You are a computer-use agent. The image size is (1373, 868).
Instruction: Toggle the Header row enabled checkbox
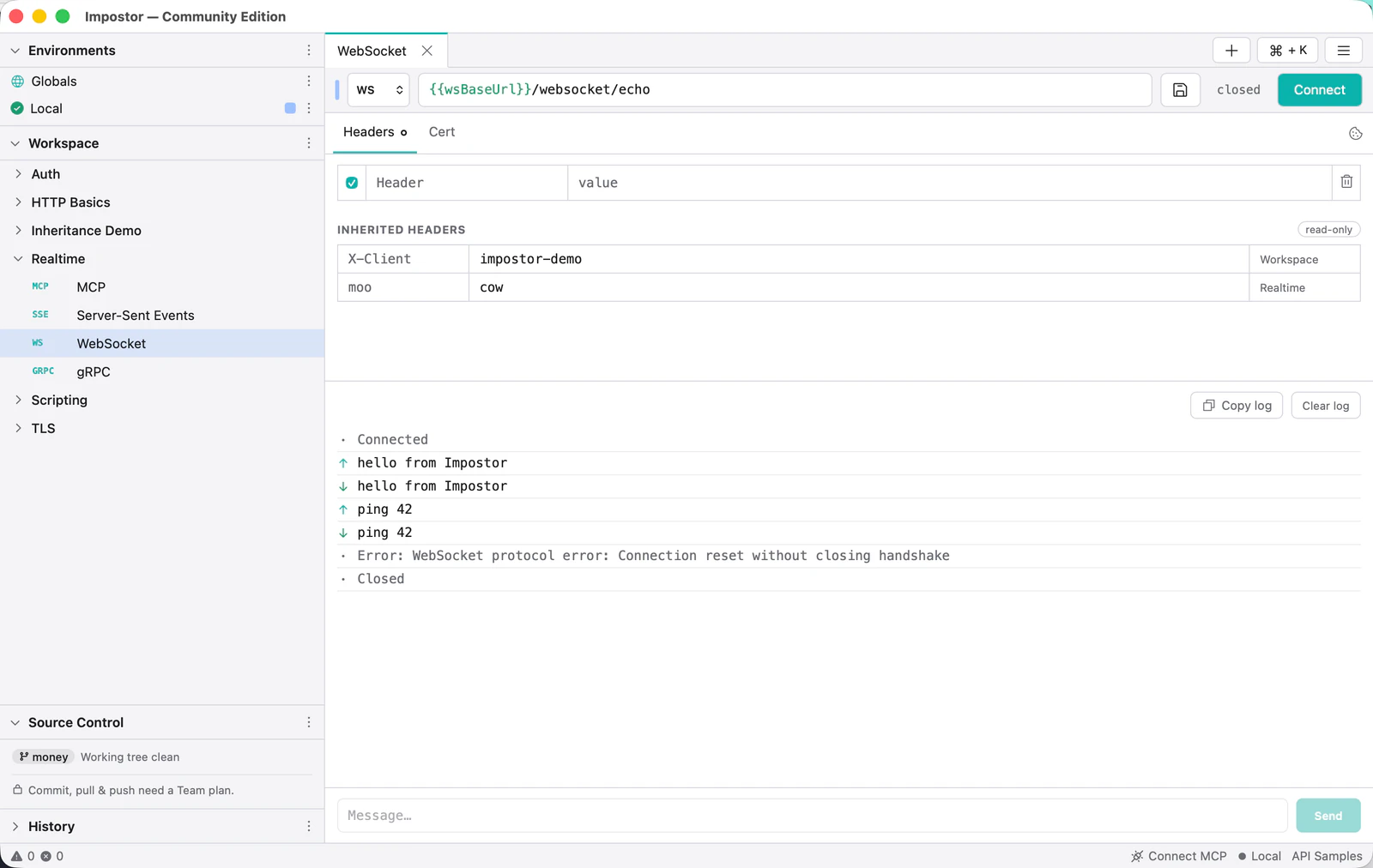click(x=352, y=183)
